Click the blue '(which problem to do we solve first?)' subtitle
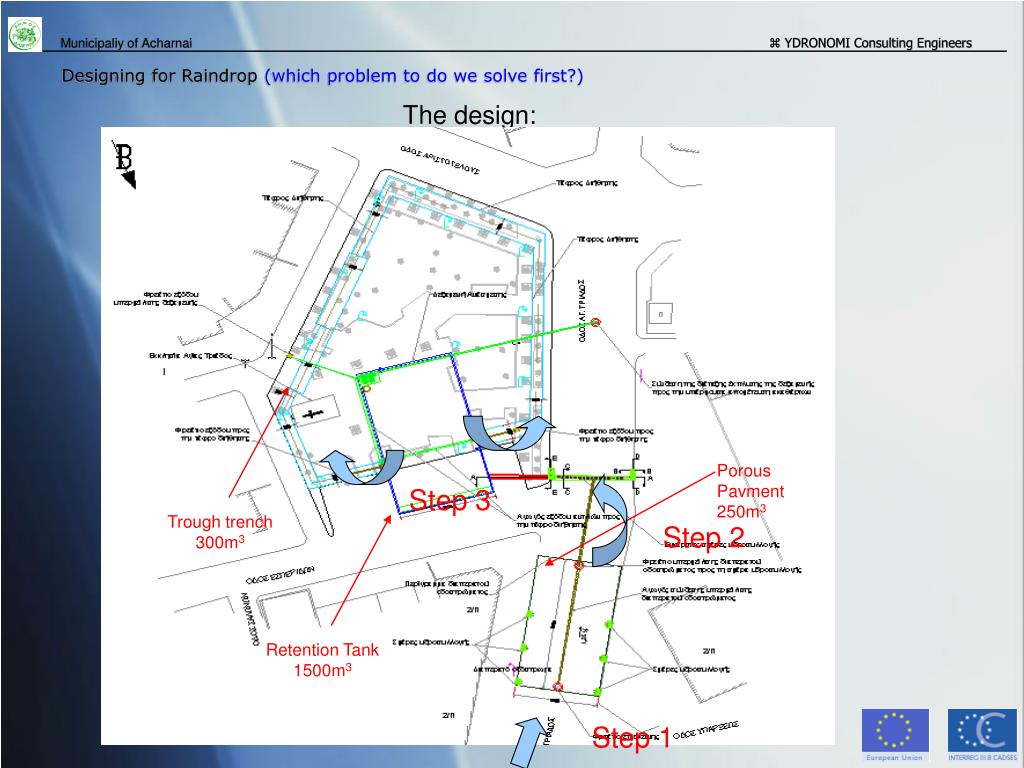Viewport: 1024px width, 768px height. coord(424,76)
